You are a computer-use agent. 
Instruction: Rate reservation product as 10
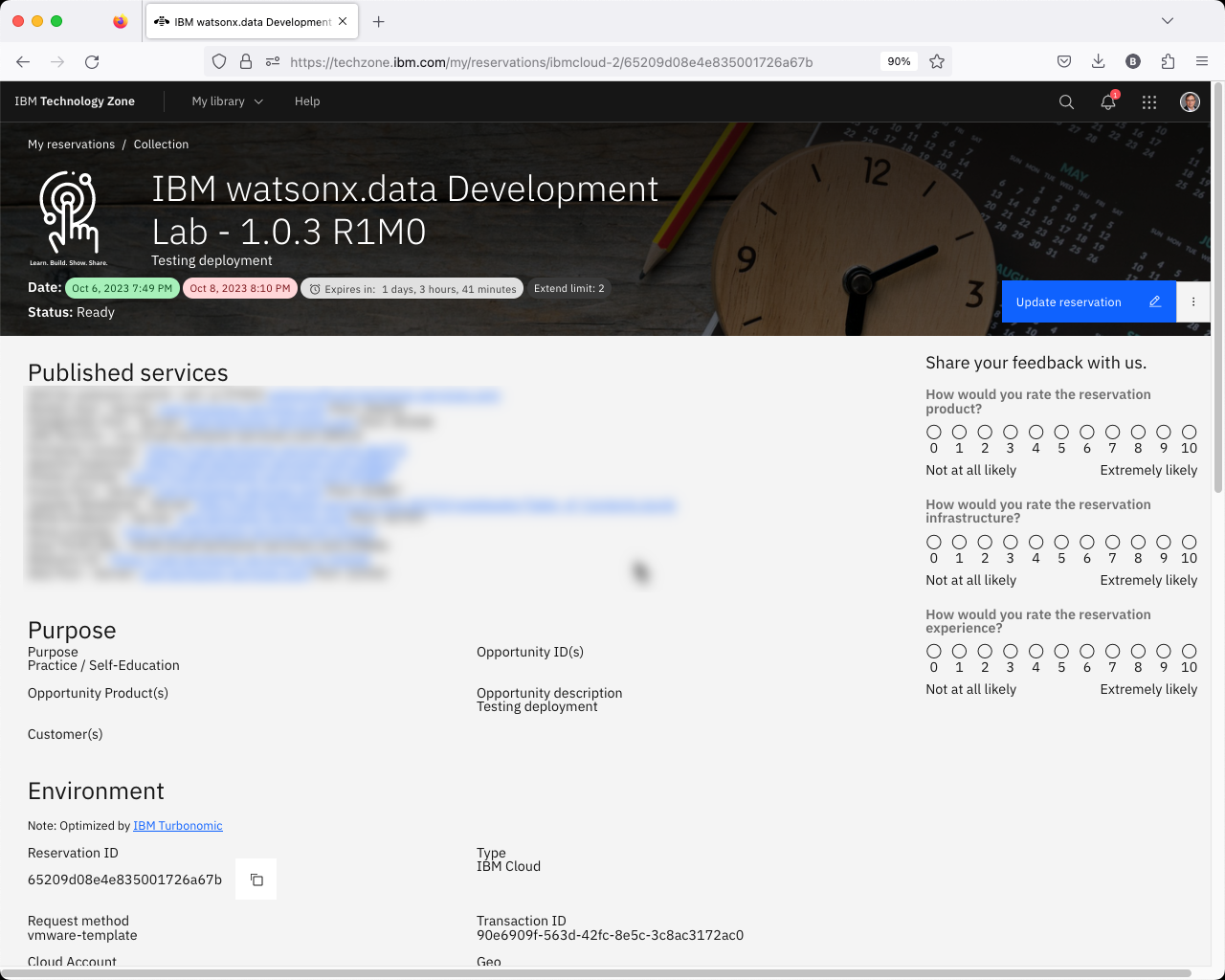(x=1189, y=433)
